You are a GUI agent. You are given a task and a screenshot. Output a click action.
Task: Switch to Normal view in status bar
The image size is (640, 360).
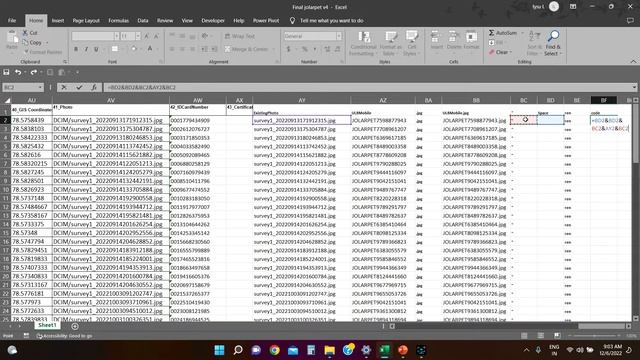(524, 336)
